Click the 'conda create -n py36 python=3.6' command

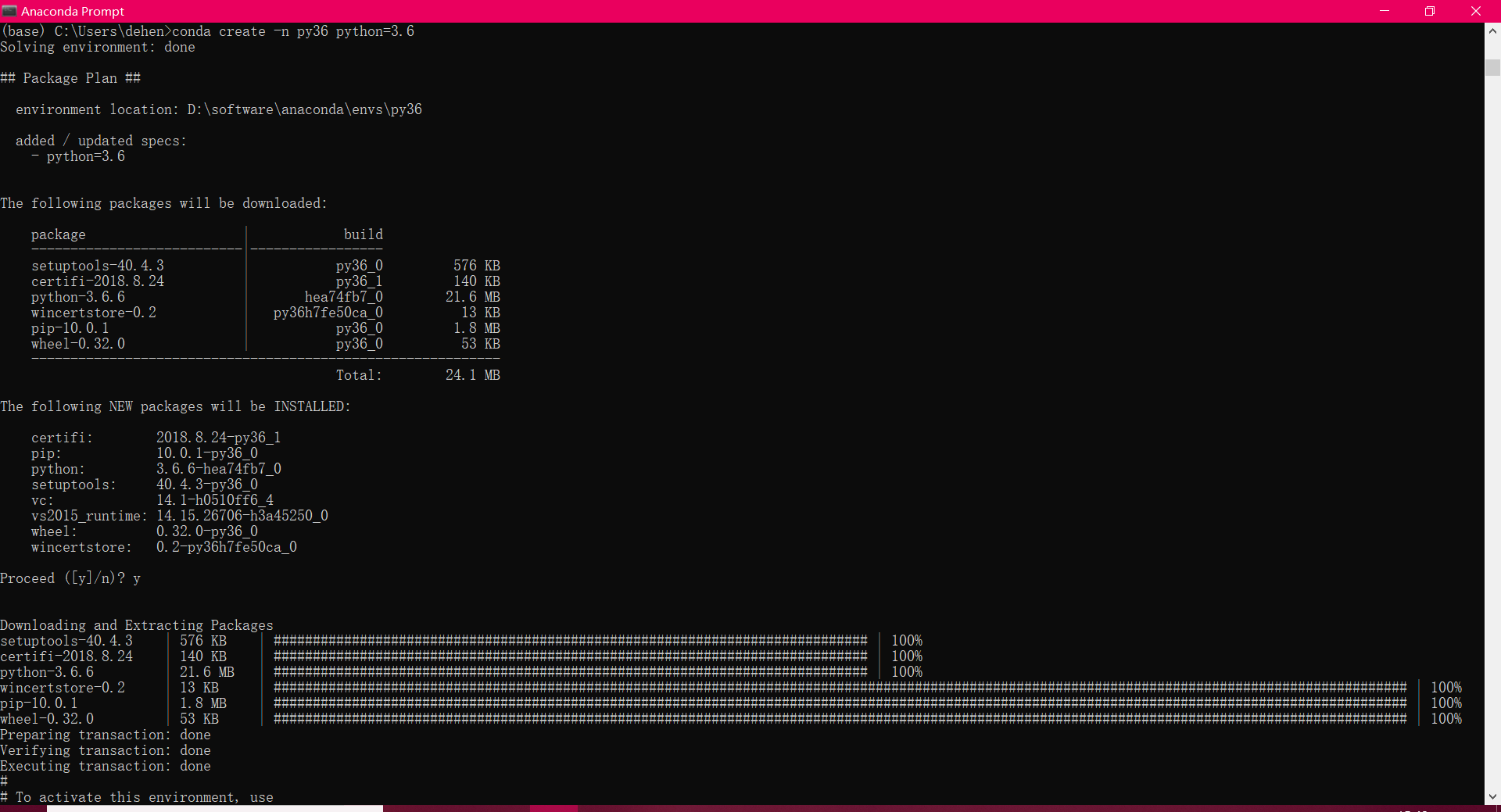tap(293, 31)
